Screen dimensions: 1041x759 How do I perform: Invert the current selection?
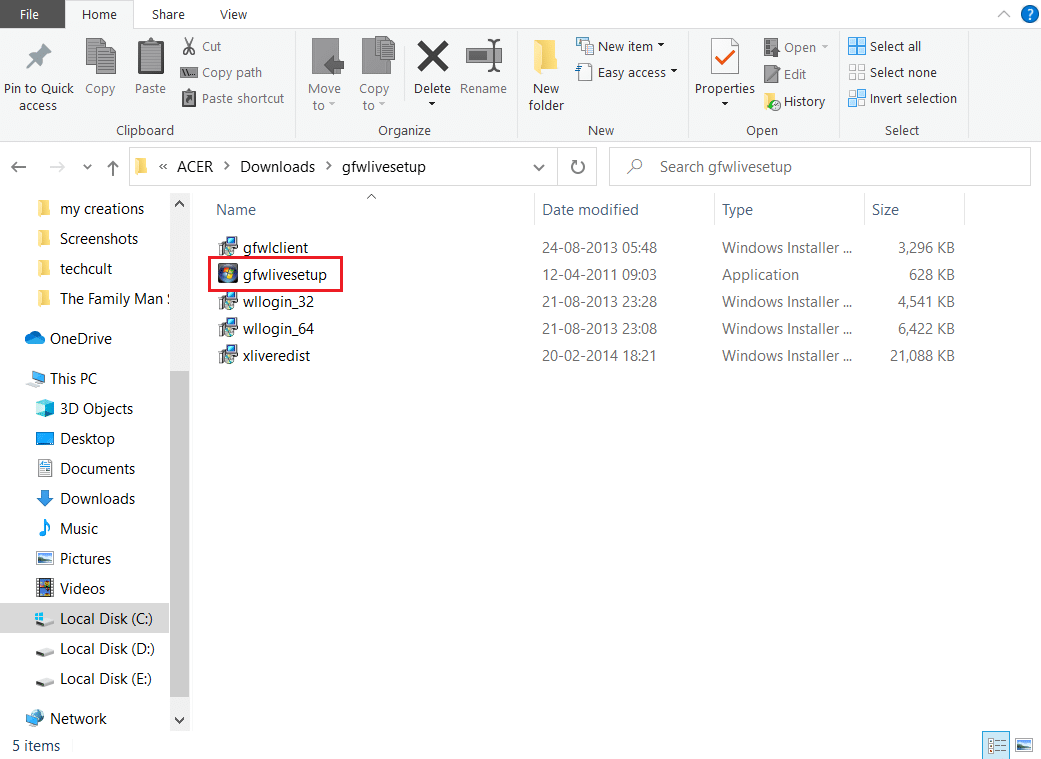tap(902, 98)
